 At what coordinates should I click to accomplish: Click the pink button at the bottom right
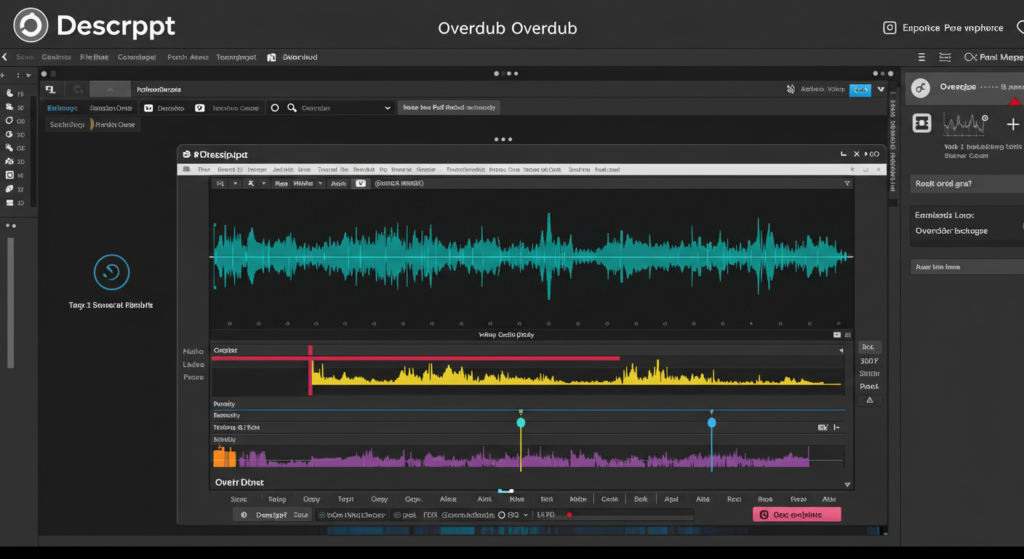797,515
